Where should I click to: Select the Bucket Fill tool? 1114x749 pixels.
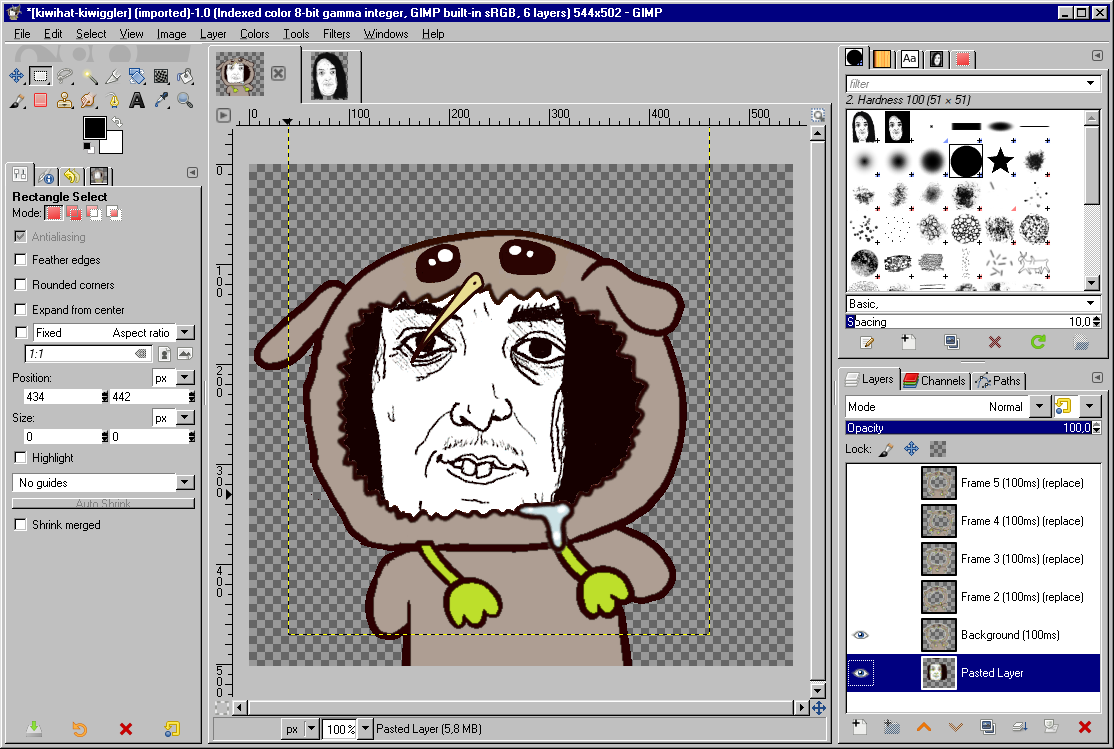(185, 76)
